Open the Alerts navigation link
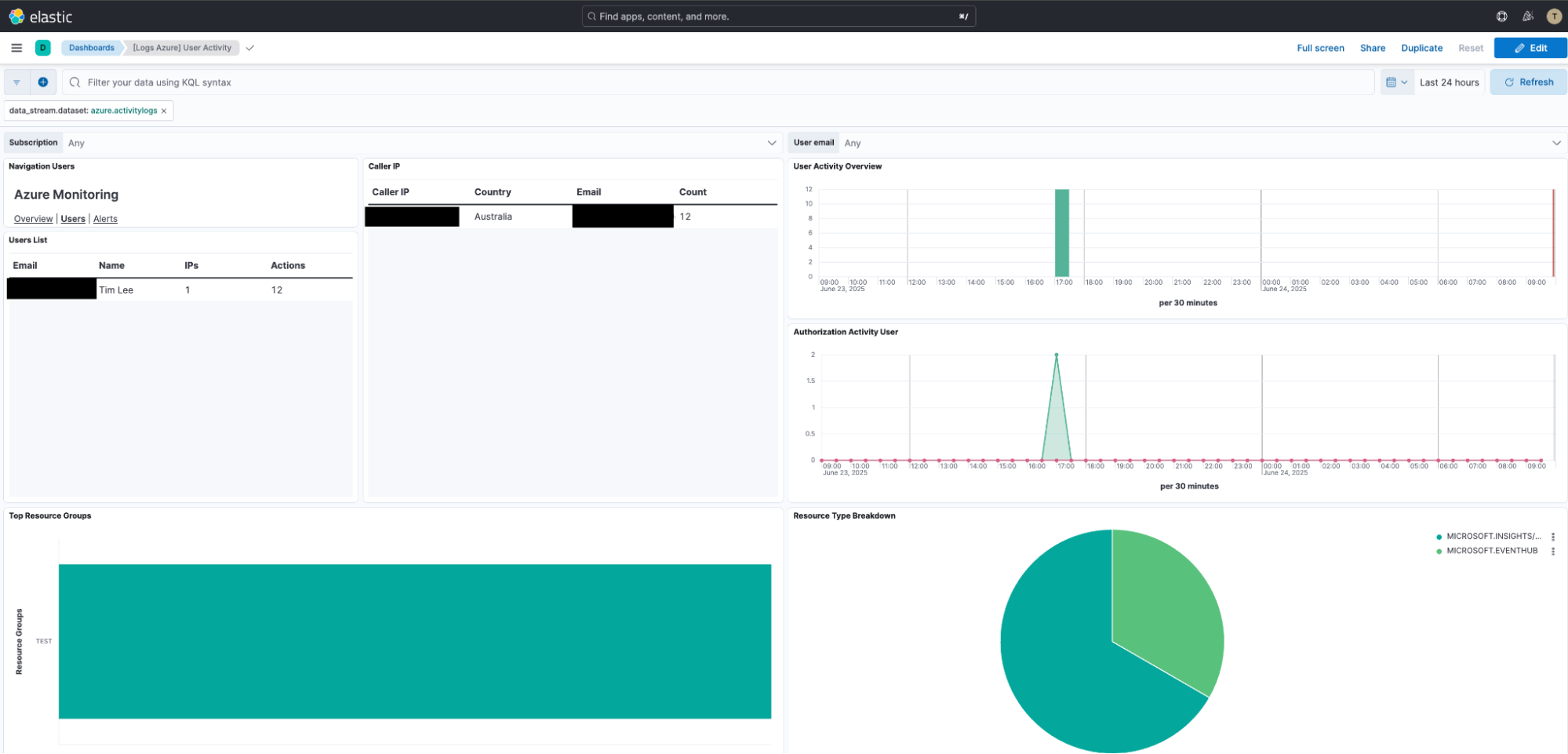 click(x=105, y=219)
